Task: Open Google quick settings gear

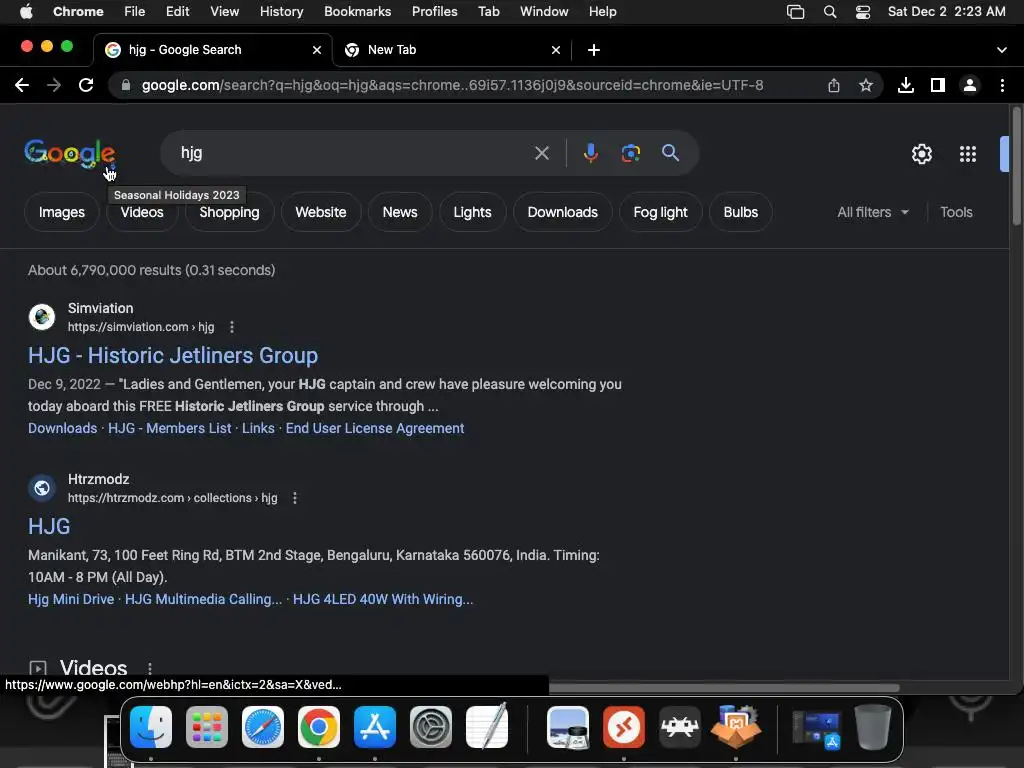Action: (921, 154)
